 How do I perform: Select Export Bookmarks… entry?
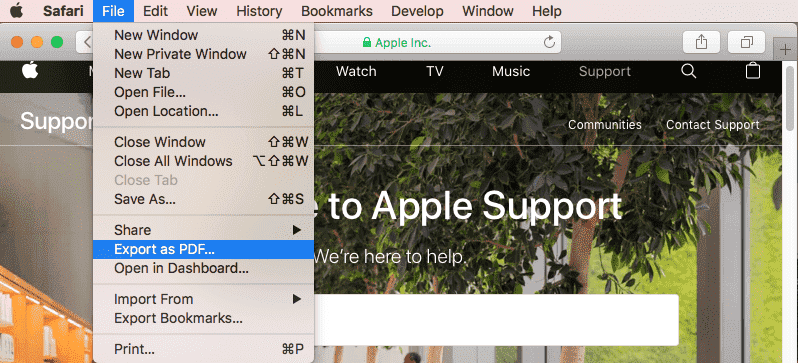(x=203, y=318)
